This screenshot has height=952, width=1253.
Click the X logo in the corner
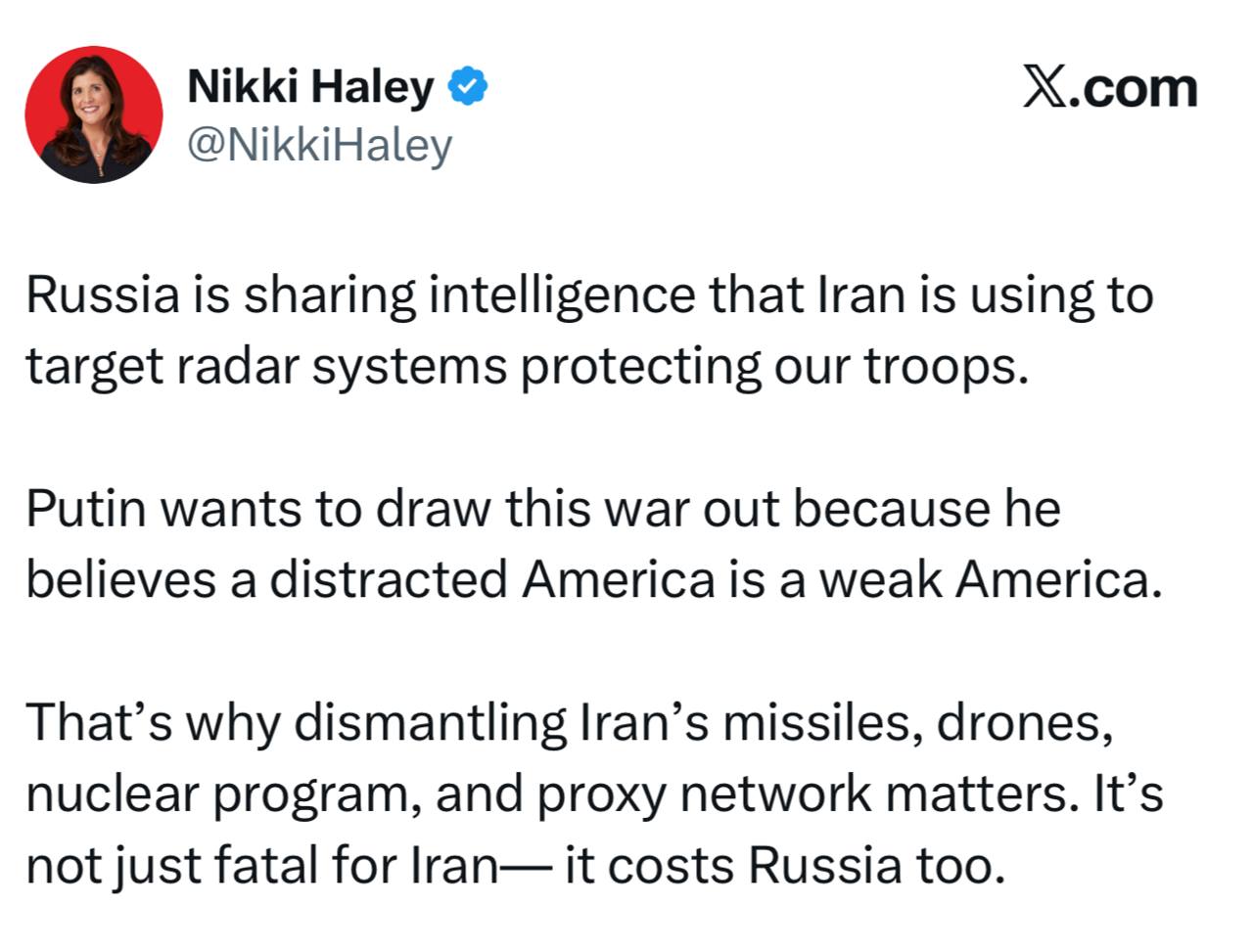pos(1045,88)
